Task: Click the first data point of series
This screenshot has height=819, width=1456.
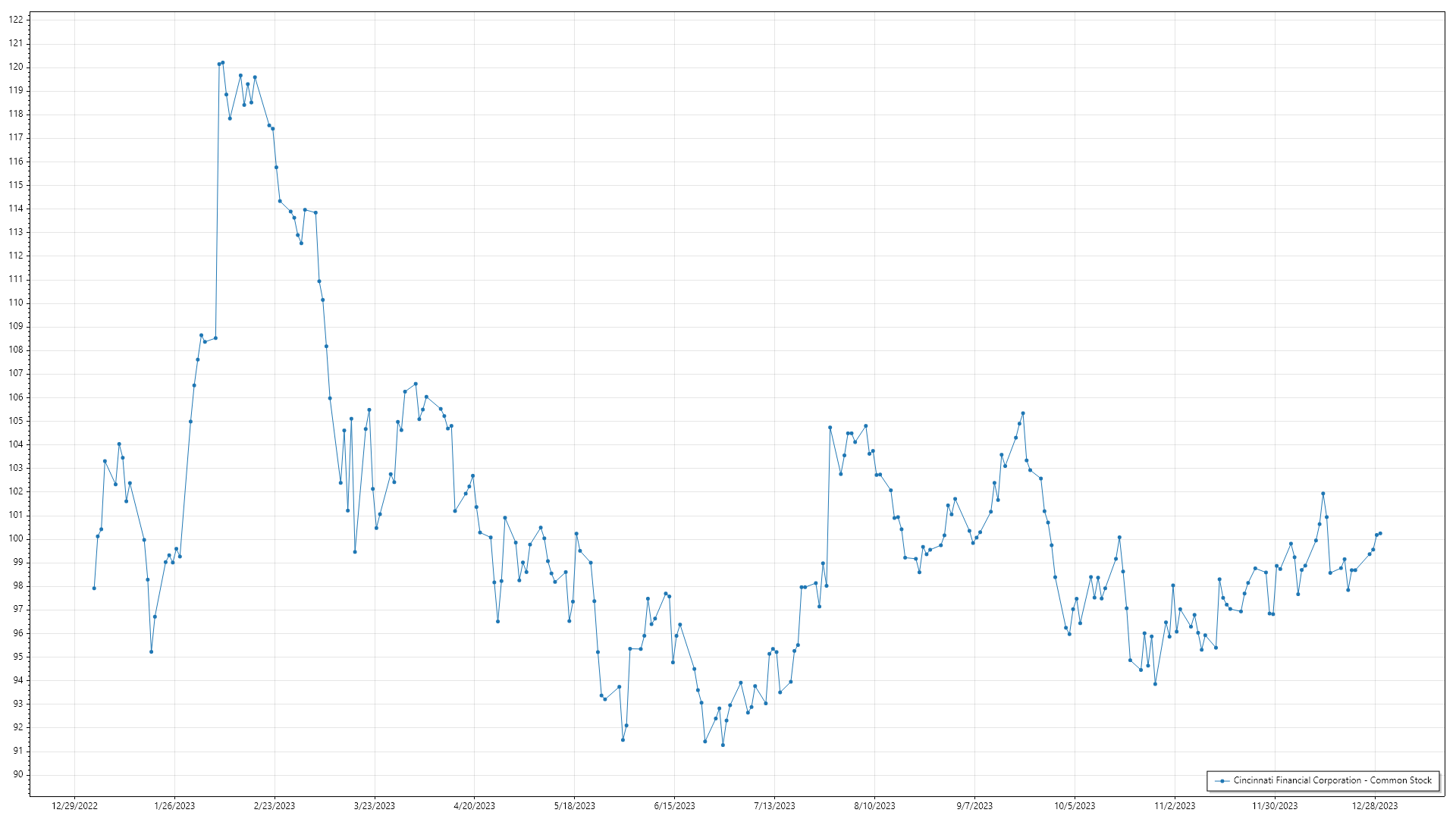Action: [94, 588]
